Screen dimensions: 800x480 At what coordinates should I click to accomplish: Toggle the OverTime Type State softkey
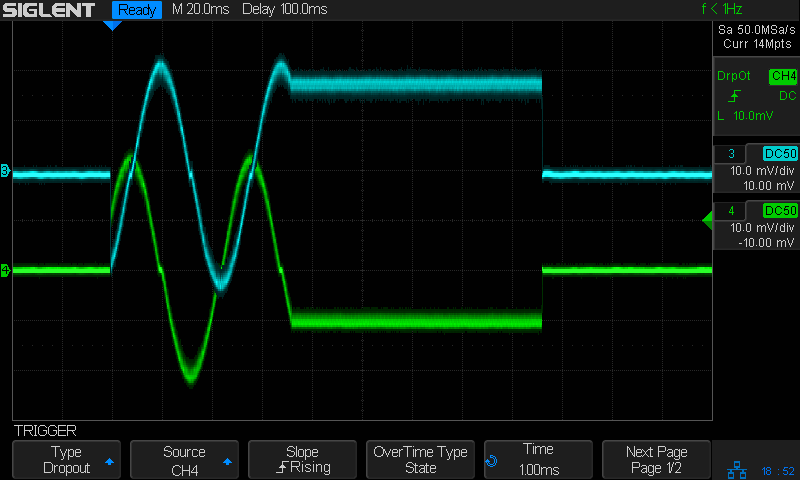[420, 460]
